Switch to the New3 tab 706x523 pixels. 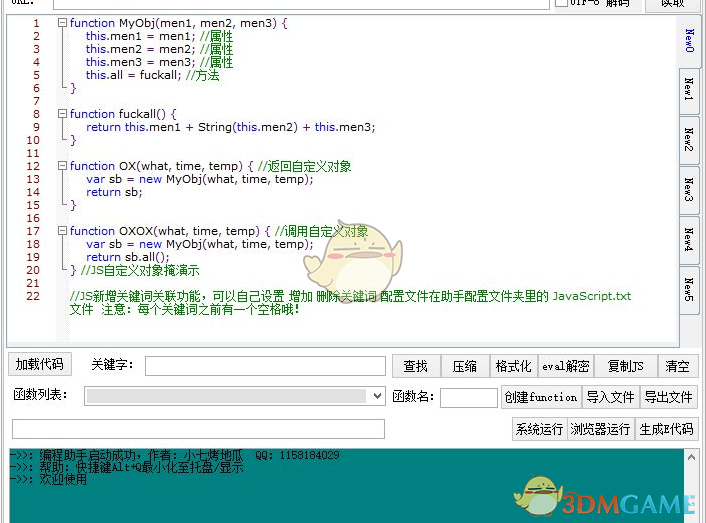point(689,189)
